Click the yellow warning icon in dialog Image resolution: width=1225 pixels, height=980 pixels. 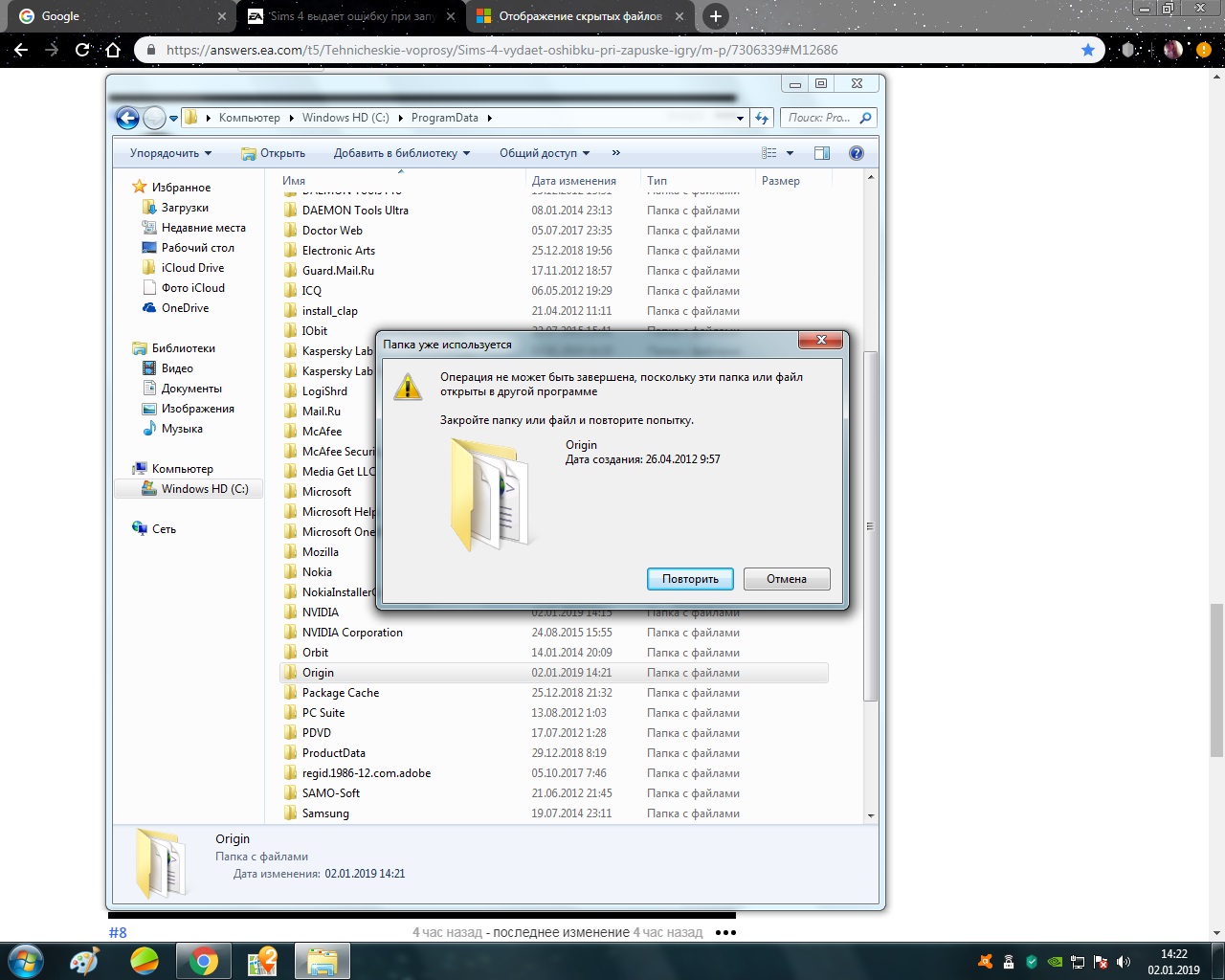click(408, 387)
